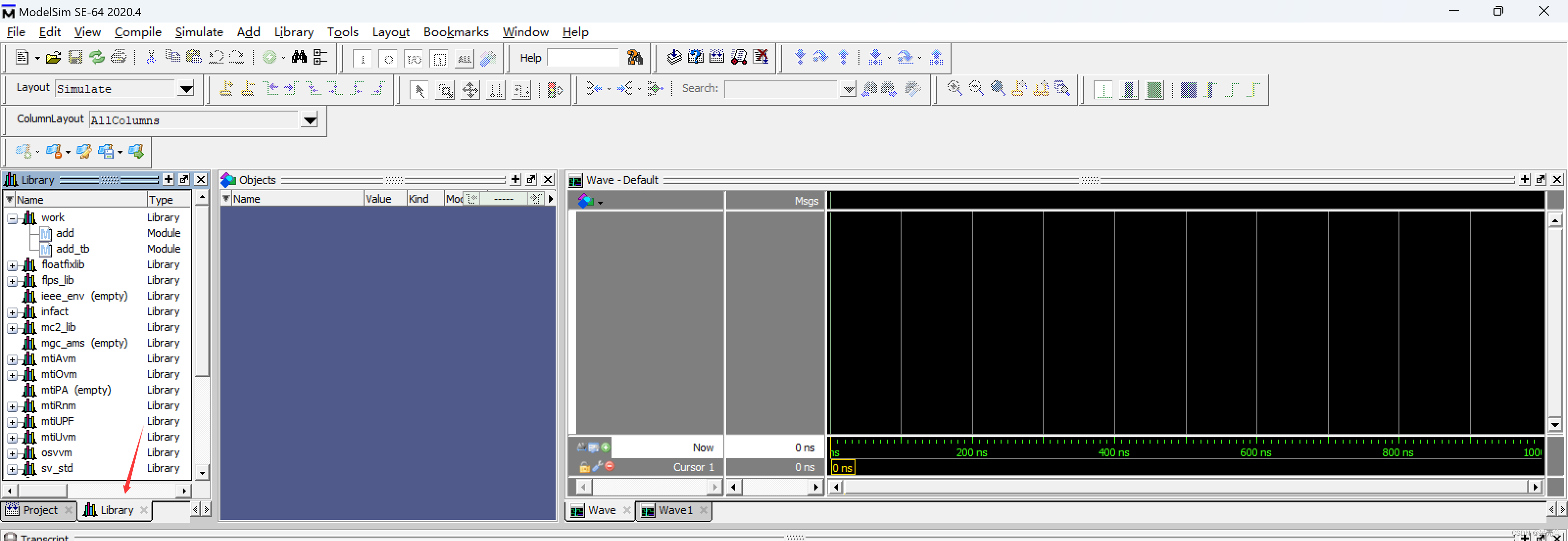This screenshot has height=541, width=1568.
Task: Click in the Help search field
Action: point(583,58)
